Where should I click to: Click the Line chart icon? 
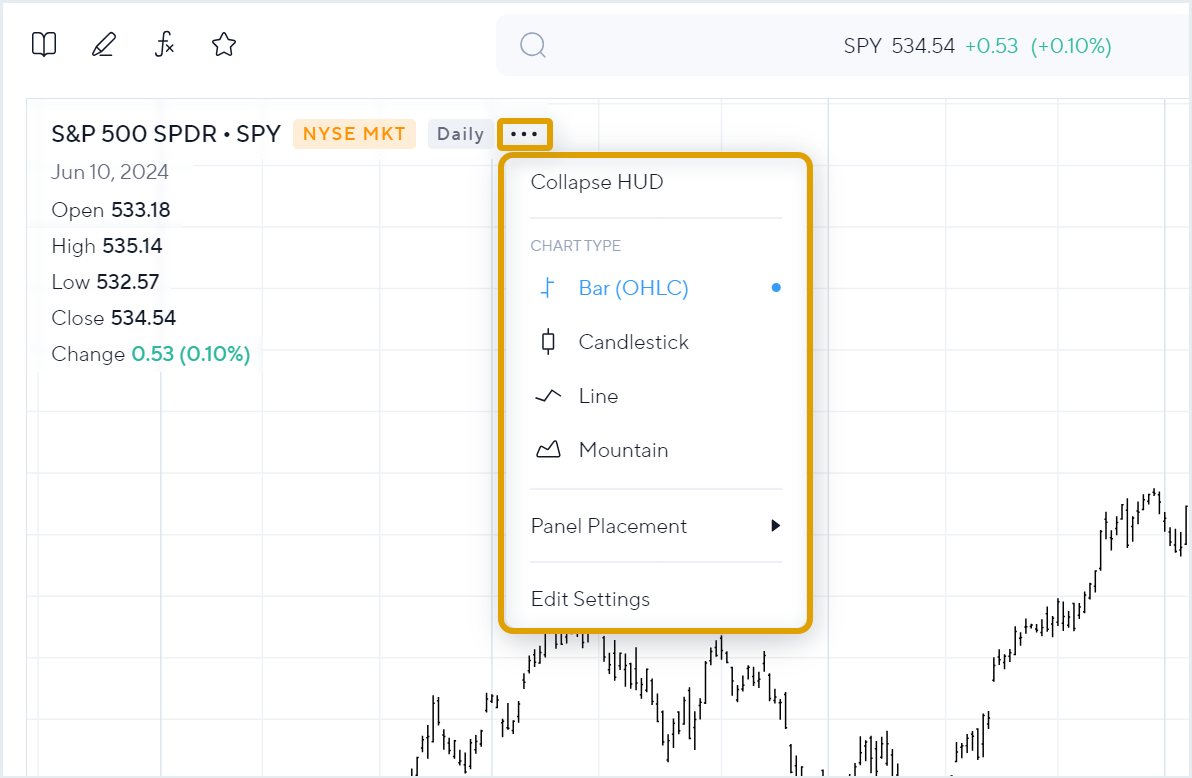click(x=548, y=396)
